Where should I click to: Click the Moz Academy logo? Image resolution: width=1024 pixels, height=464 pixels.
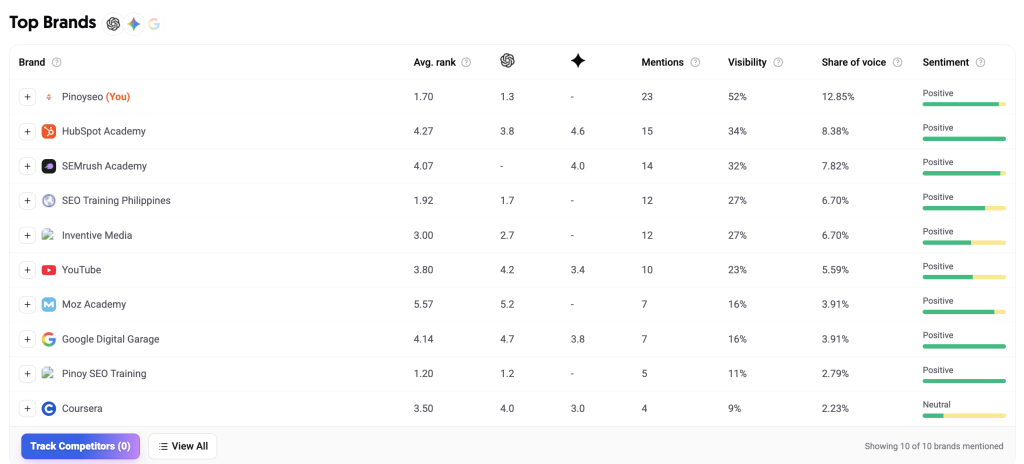[48, 305]
